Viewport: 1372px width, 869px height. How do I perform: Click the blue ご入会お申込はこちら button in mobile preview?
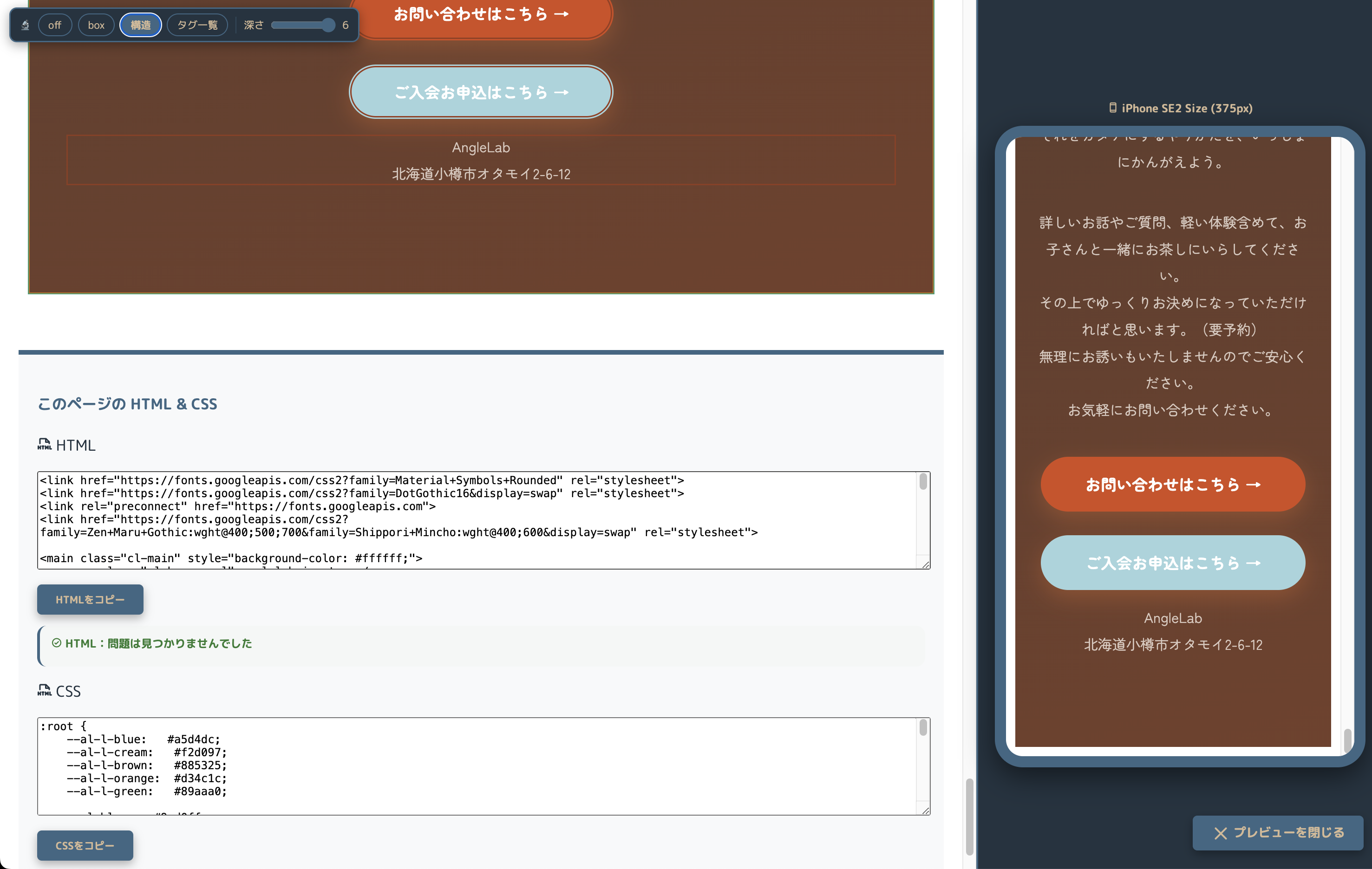coord(1173,563)
